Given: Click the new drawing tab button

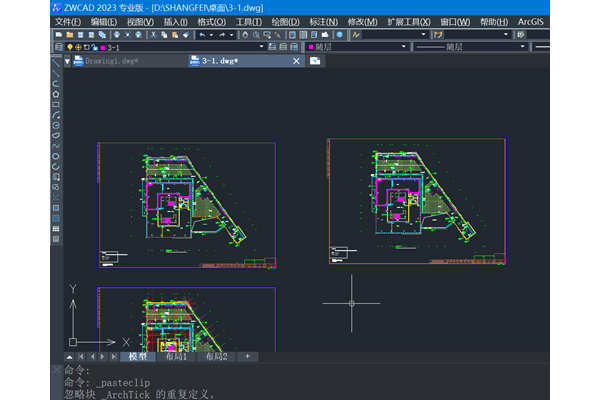Looking at the screenshot, I should click(x=315, y=61).
